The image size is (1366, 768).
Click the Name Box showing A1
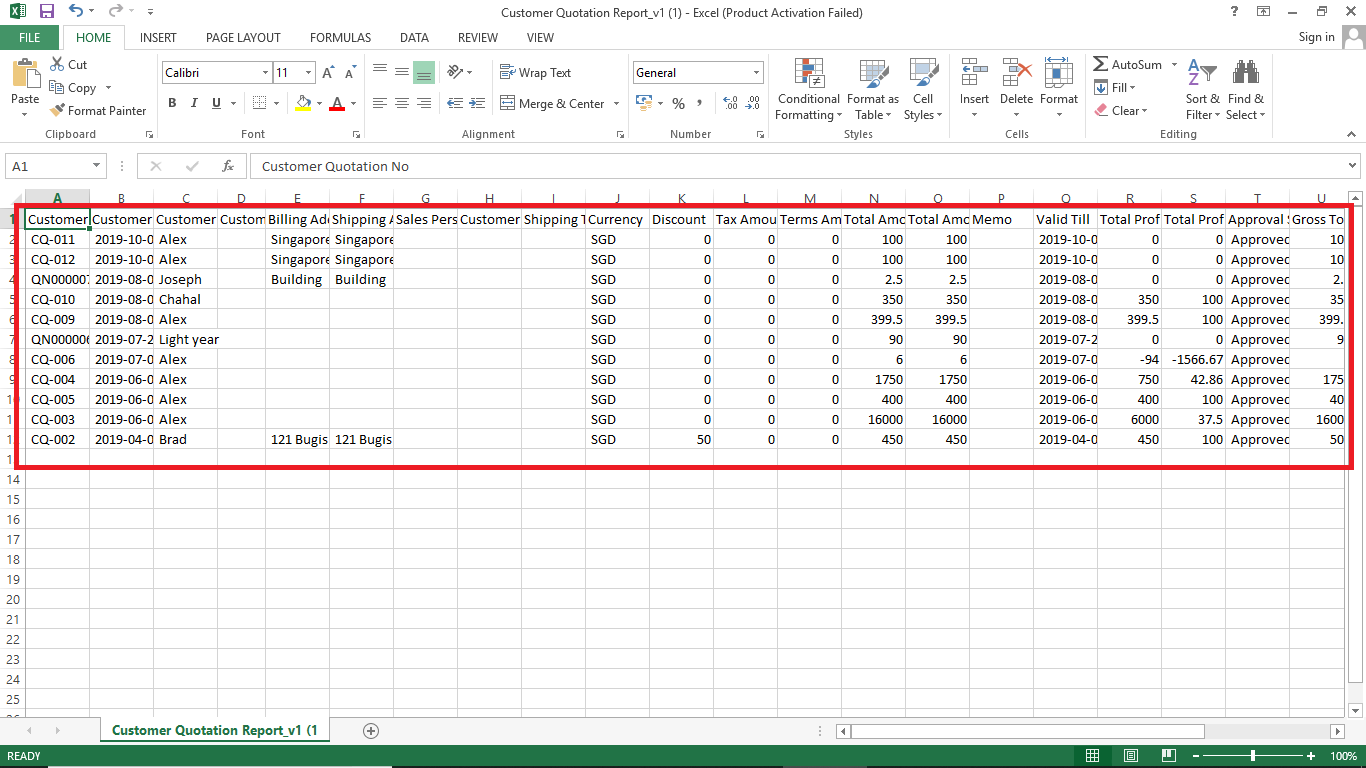coord(55,166)
